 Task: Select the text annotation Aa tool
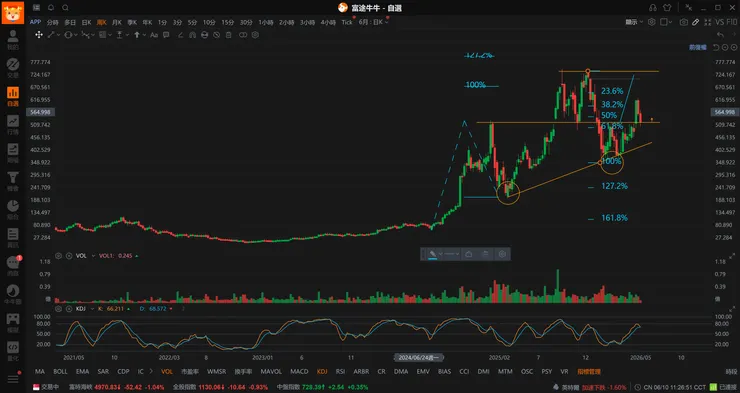(x=154, y=35)
